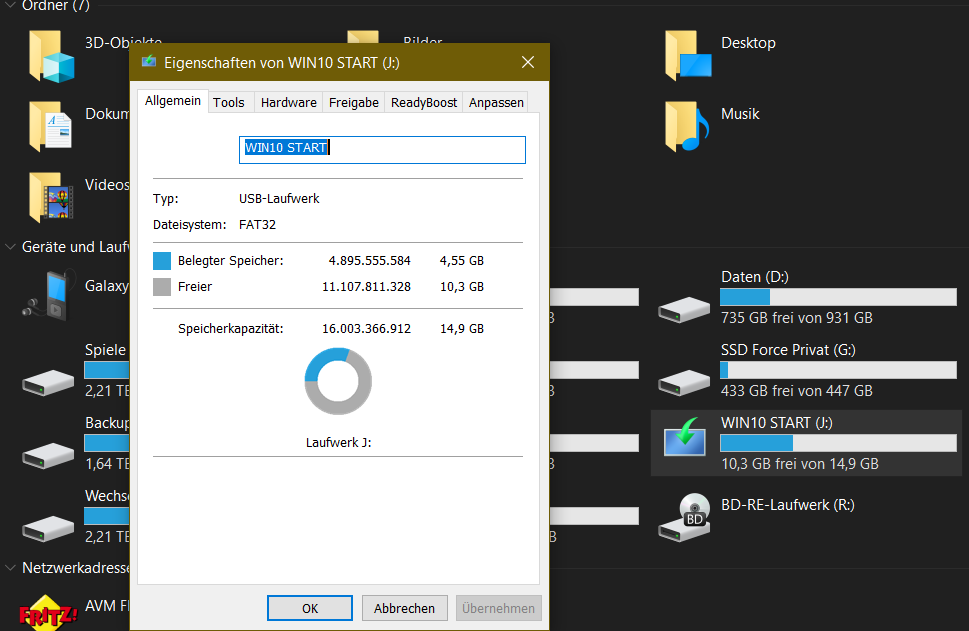Screen dimensions: 969x631
Task: Click the WIN10 START (J:) drive name
Action: (x=777, y=423)
